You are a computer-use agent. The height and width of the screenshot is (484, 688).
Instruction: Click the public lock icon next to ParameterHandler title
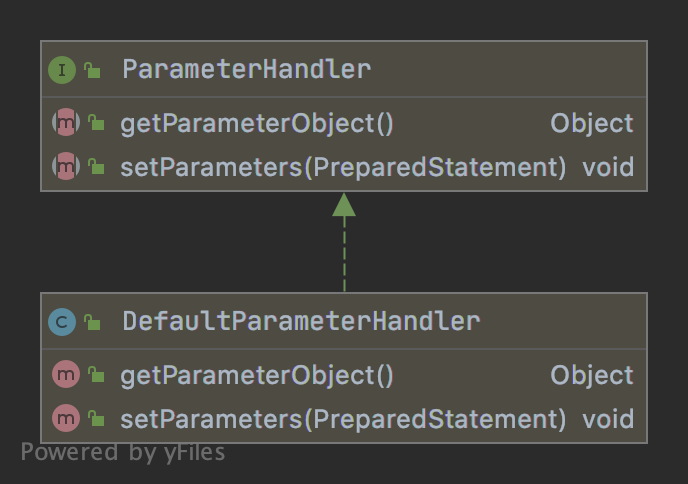point(92,70)
